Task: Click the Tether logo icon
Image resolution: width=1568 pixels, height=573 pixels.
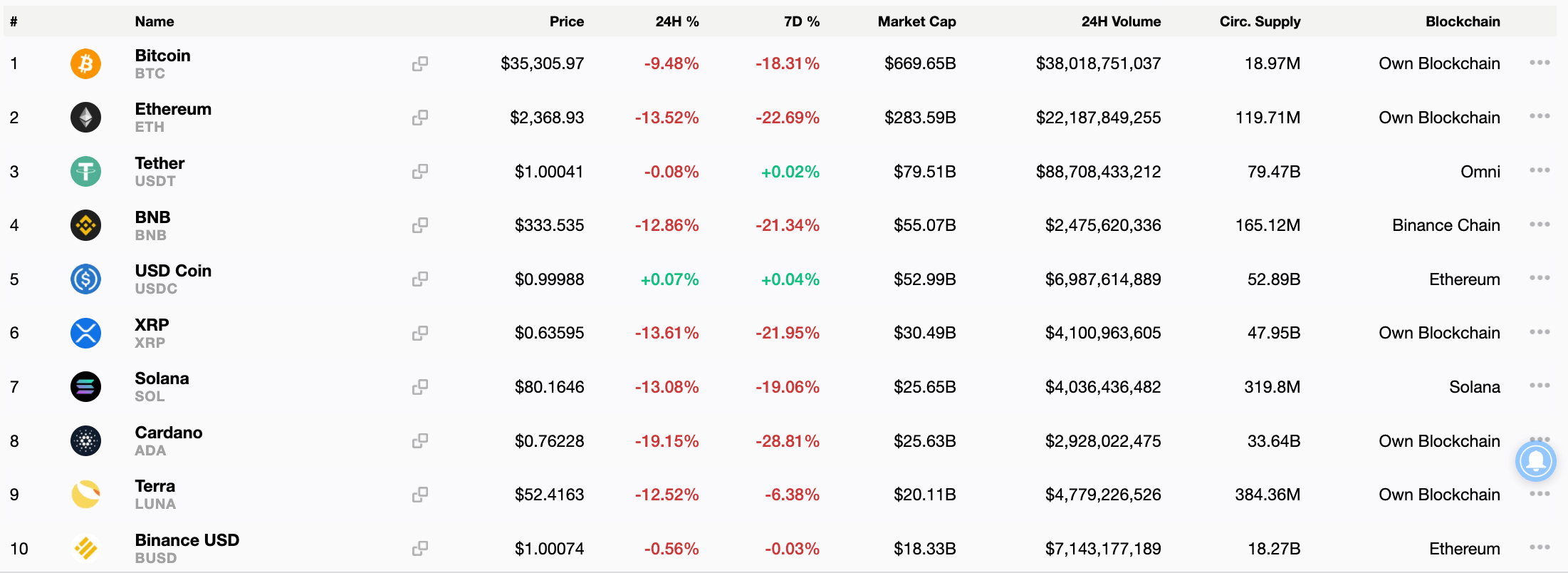Action: [85, 172]
